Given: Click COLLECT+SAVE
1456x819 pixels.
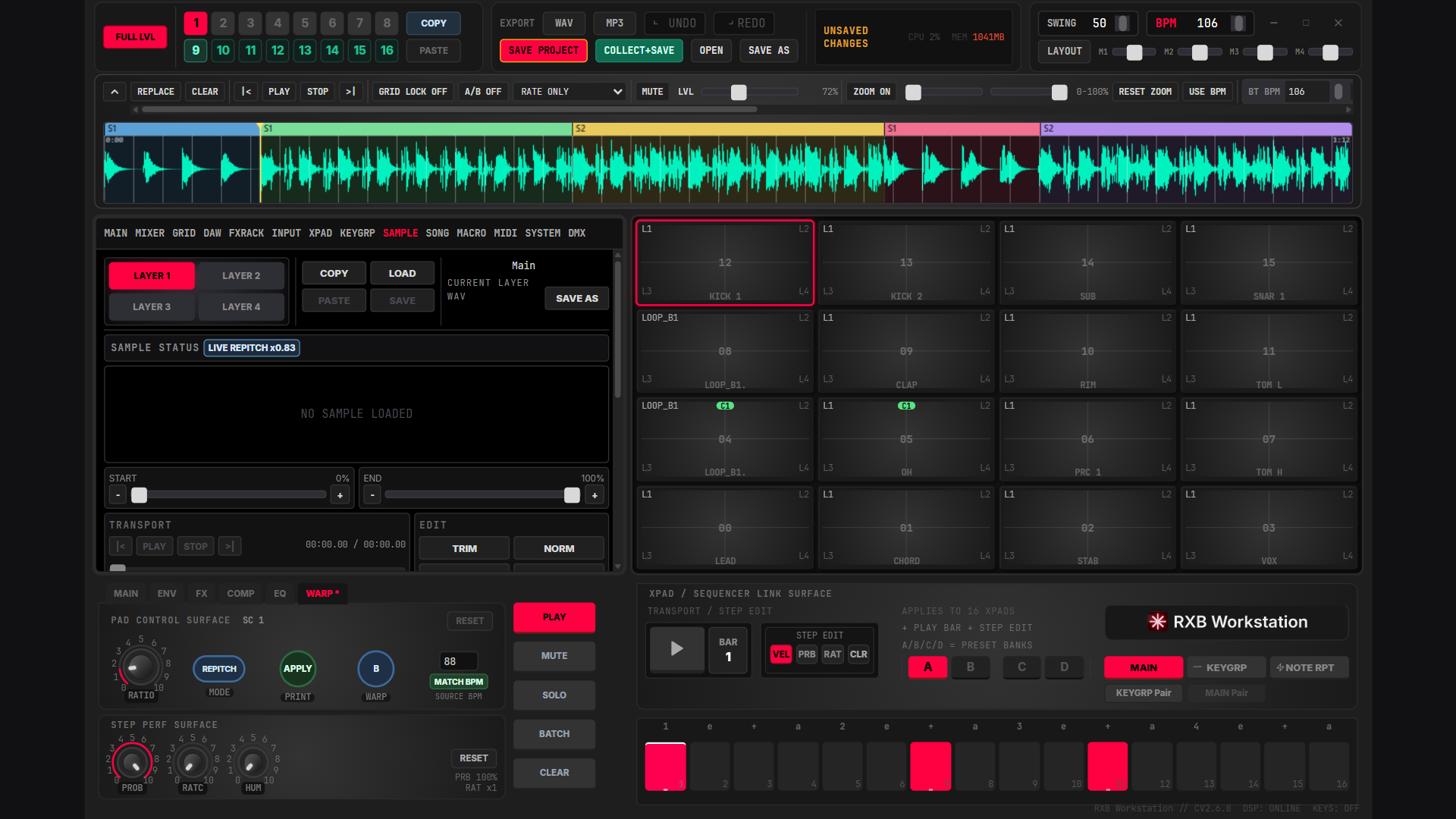Looking at the screenshot, I should (x=639, y=51).
